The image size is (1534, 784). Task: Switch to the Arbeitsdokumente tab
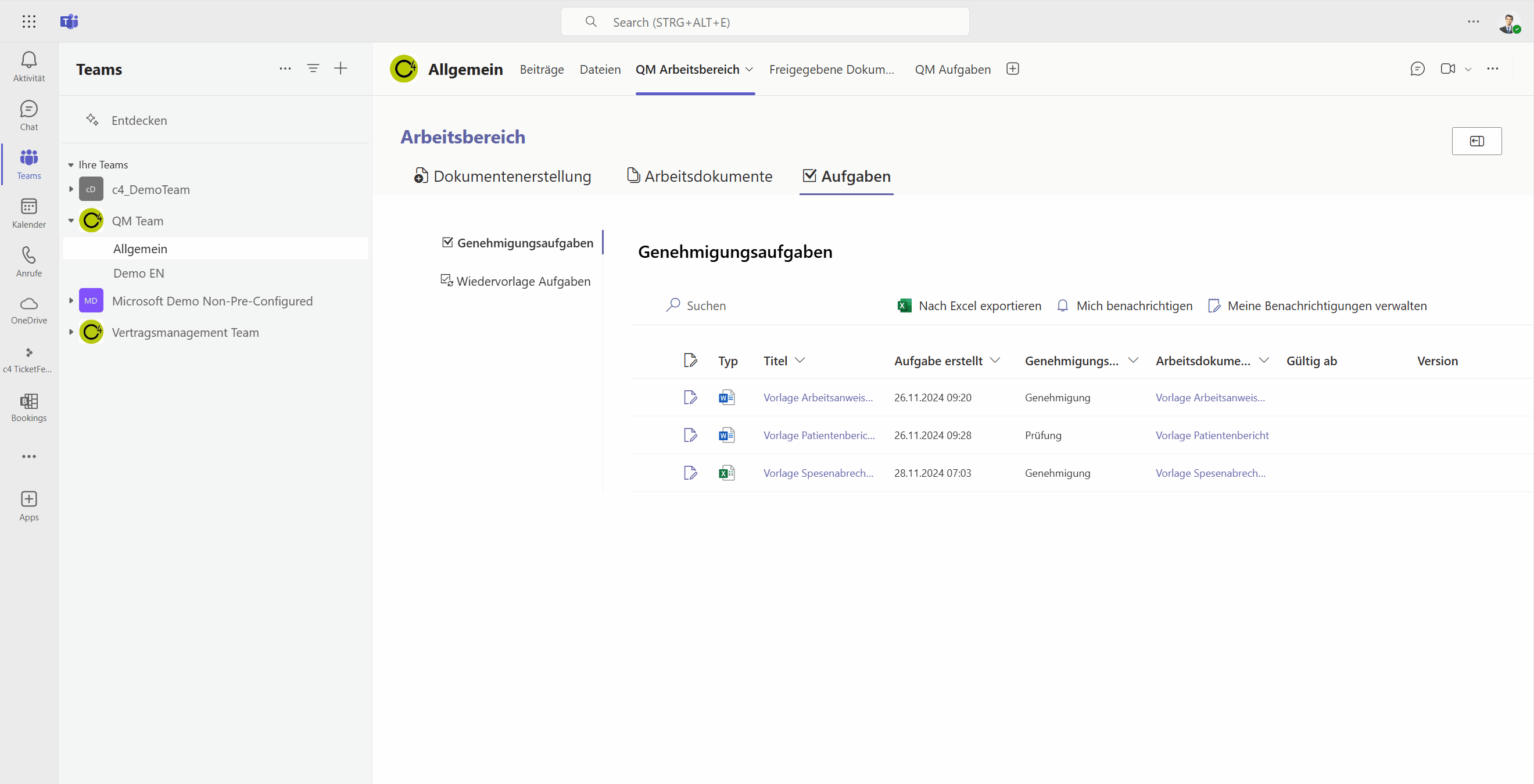click(x=700, y=176)
